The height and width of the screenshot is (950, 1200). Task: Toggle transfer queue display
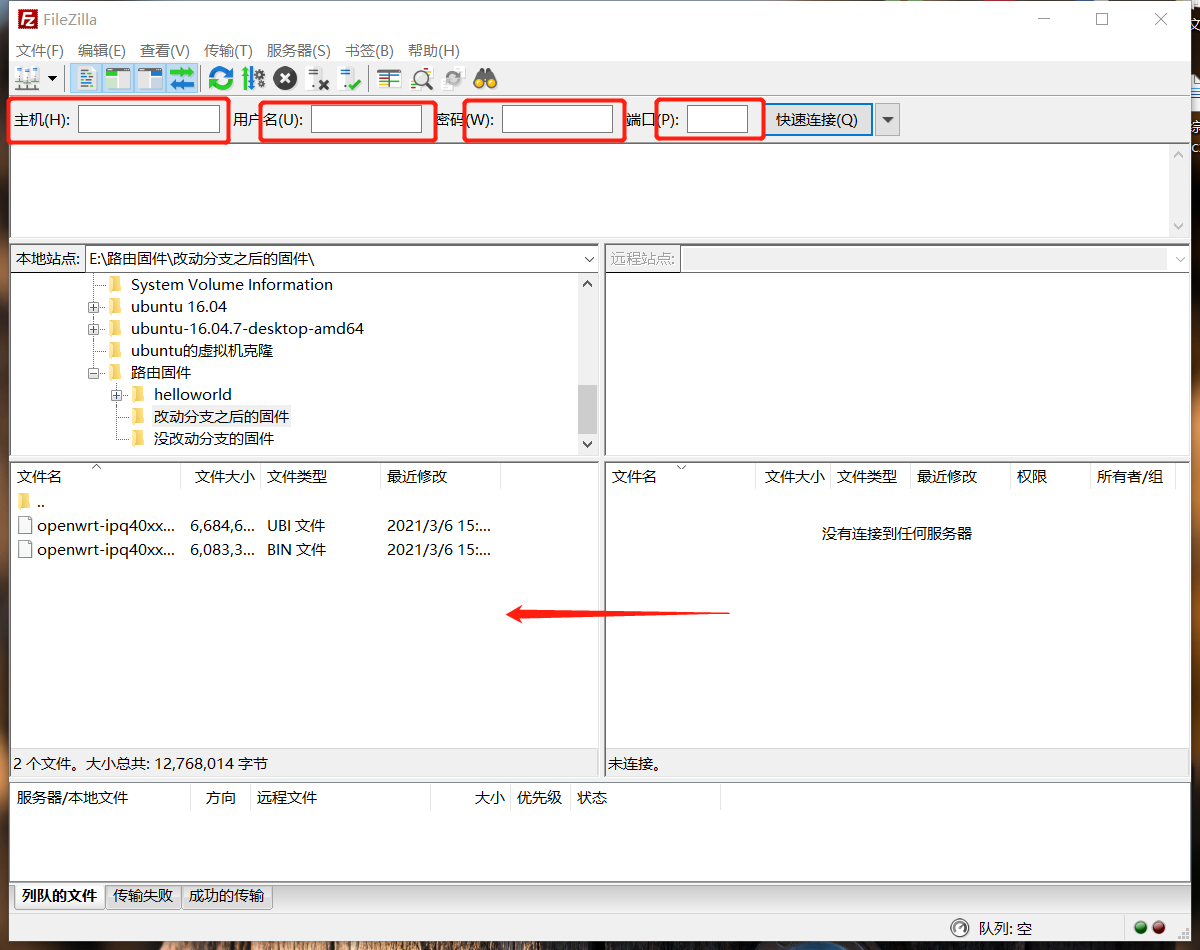coord(181,78)
